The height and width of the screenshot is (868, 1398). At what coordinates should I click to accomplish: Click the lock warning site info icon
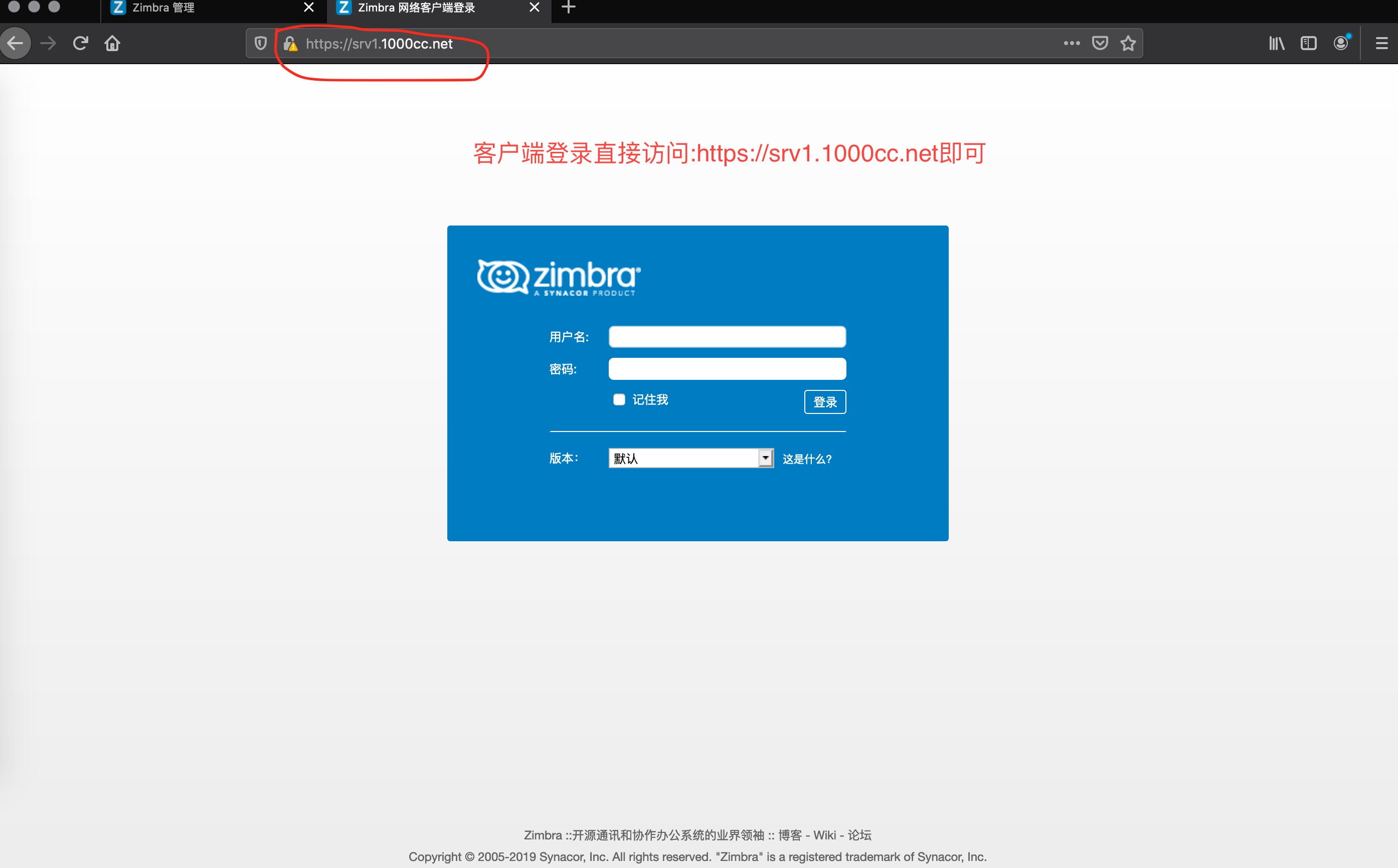(291, 44)
